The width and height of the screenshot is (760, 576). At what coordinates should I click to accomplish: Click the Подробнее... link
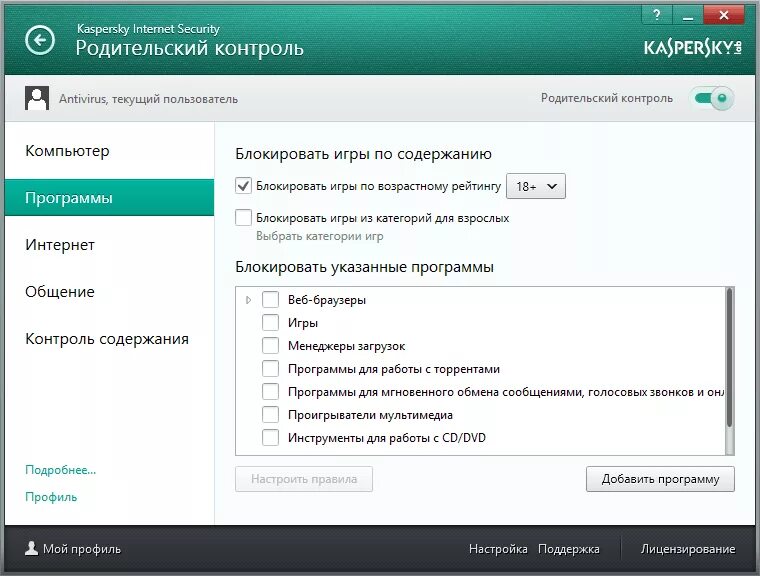tap(61, 470)
